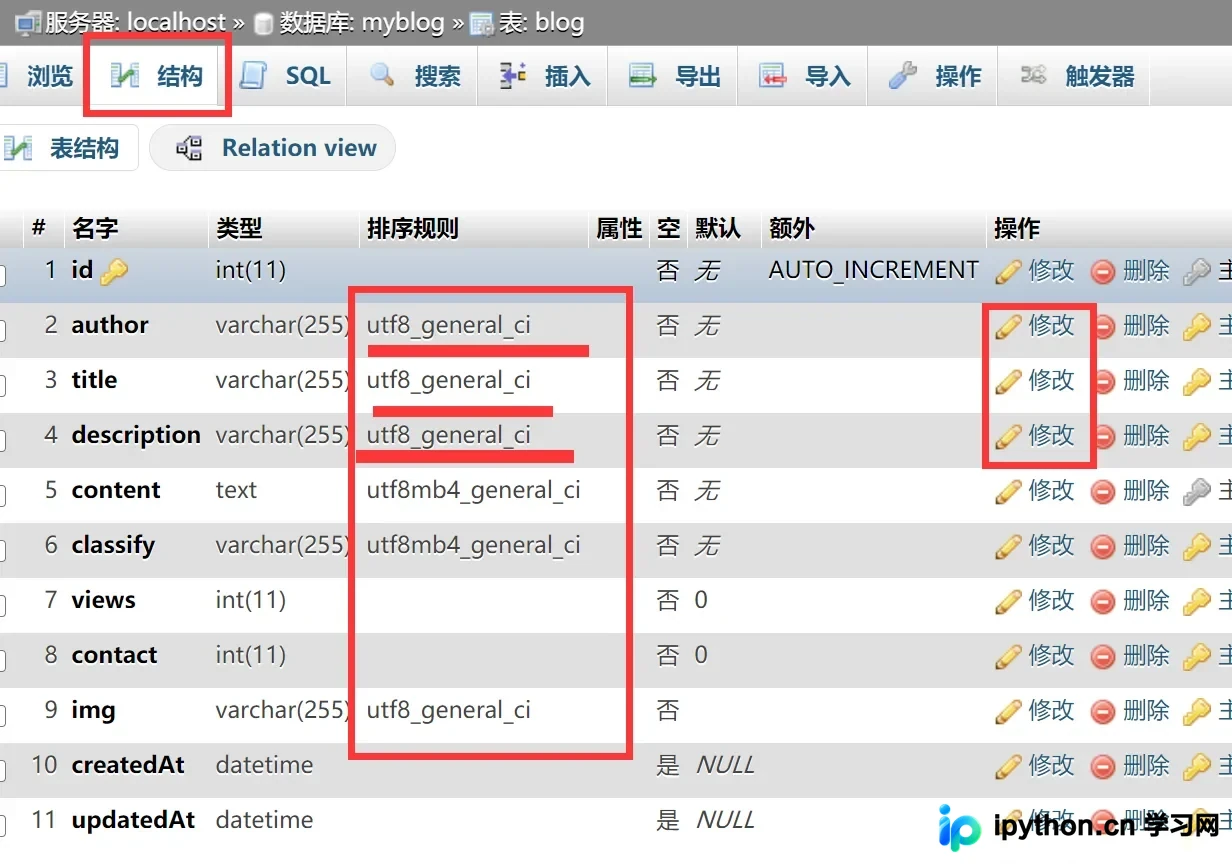The image size is (1232, 866).
Task: Click the 额外 column header
Action: tap(791, 228)
